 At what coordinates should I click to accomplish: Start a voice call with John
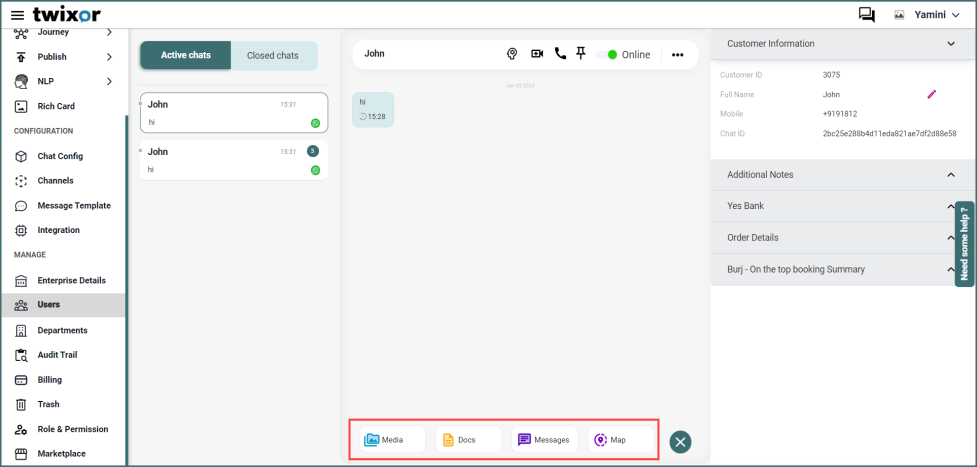[x=560, y=54]
